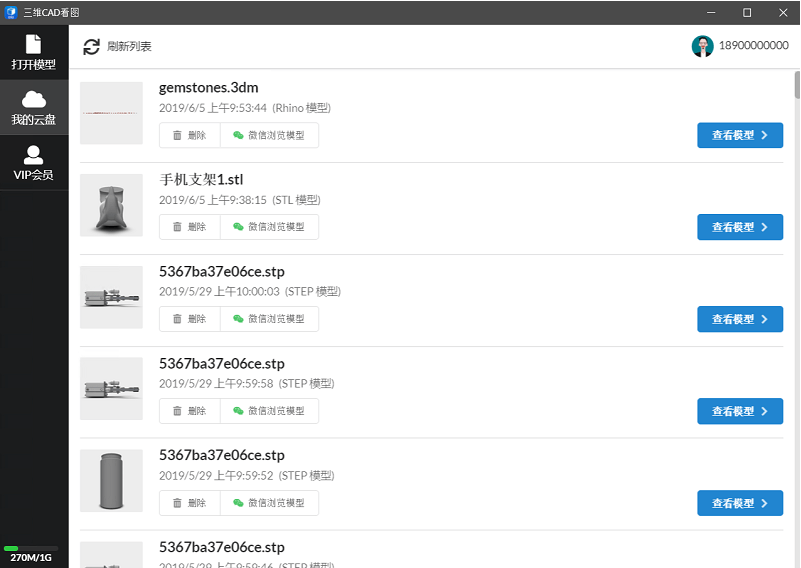Open WeChat browse for gemstones.3dm
Screen dimensions: 801x568
(x=269, y=135)
